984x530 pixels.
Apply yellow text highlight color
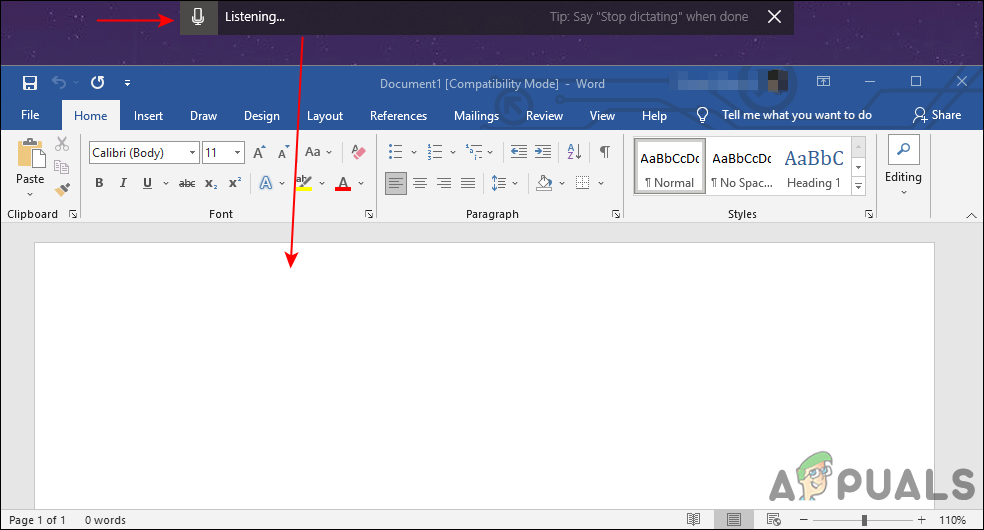[304, 183]
